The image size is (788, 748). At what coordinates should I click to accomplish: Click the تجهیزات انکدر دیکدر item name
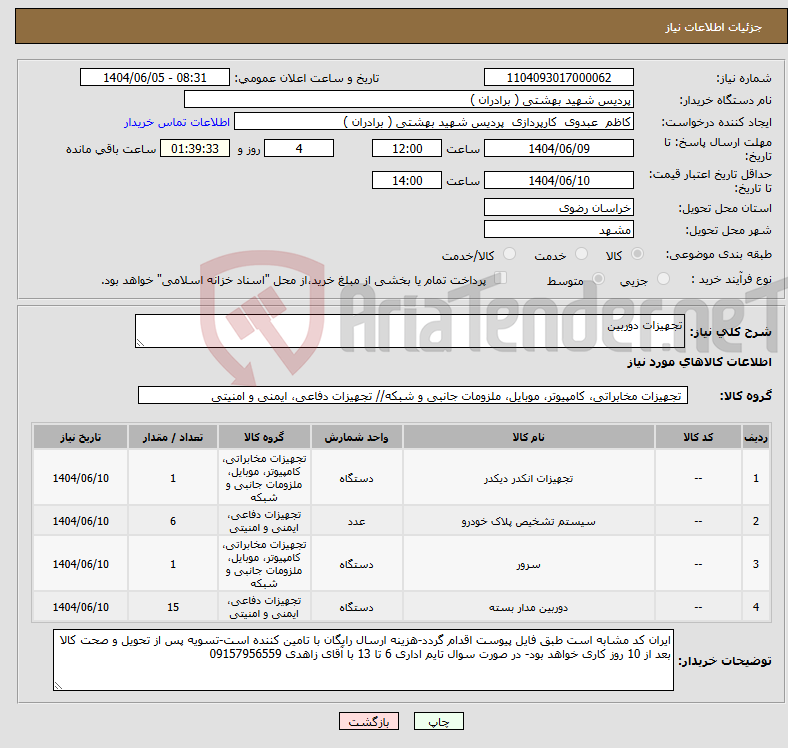pos(528,478)
